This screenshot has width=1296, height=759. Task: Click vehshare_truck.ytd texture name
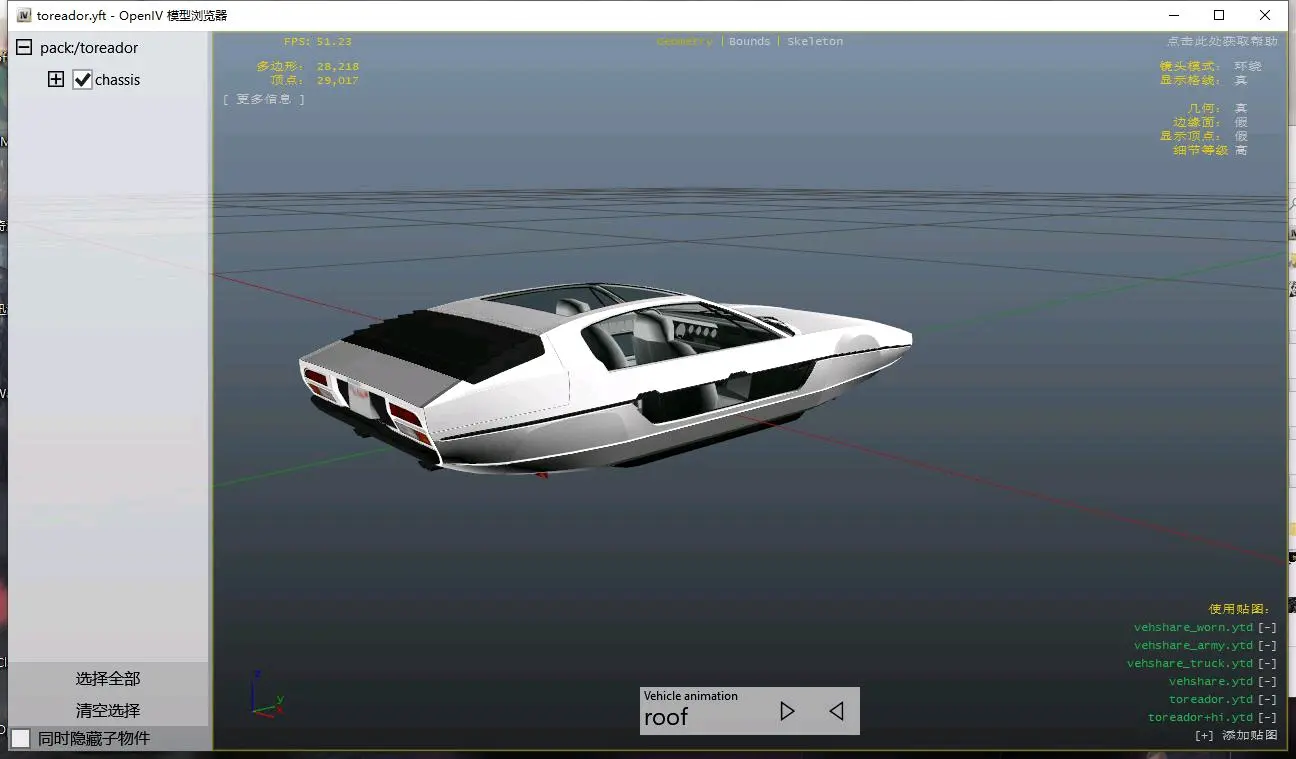tap(1190, 664)
